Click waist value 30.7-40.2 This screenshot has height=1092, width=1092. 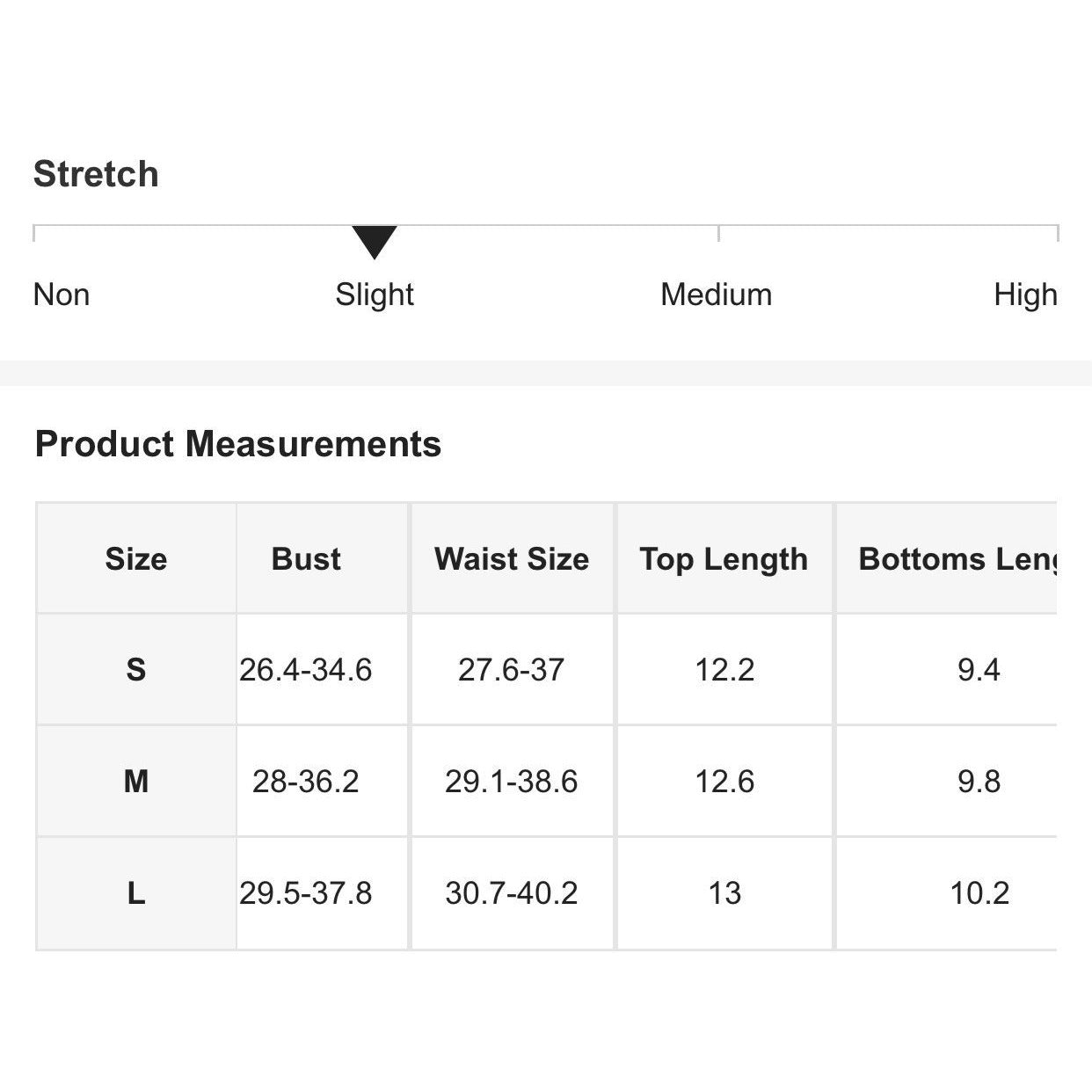pos(512,893)
